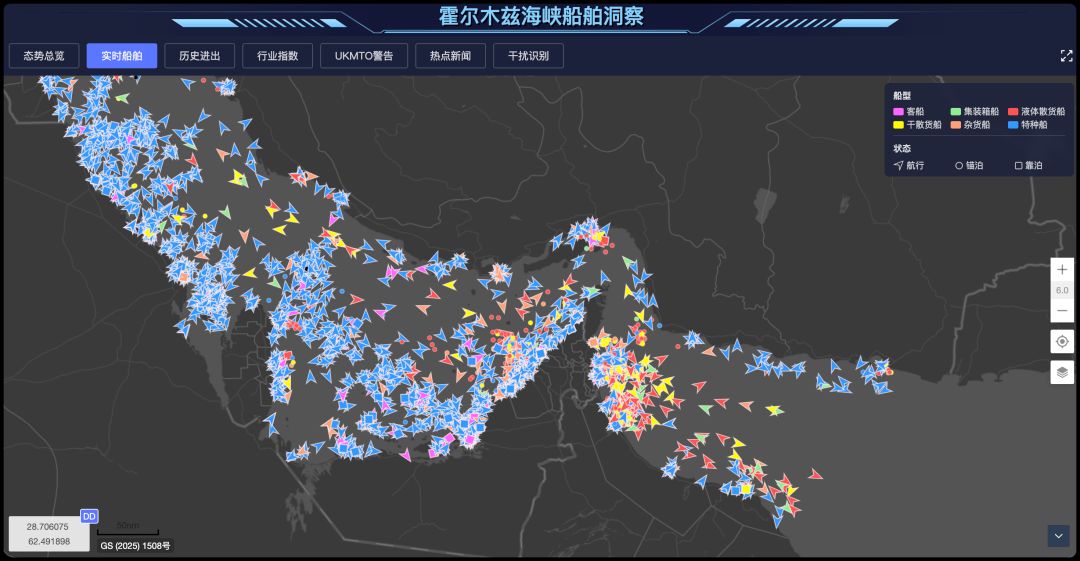Screen dimensions: 1080x561
Task: Expand the bottom-right chevron panel
Action: pos(1059,536)
